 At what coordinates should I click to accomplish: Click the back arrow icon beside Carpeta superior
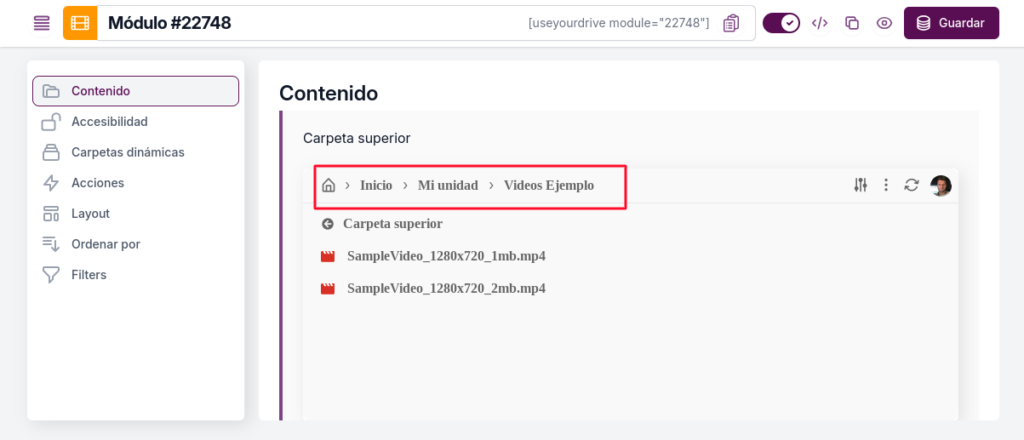pos(328,224)
